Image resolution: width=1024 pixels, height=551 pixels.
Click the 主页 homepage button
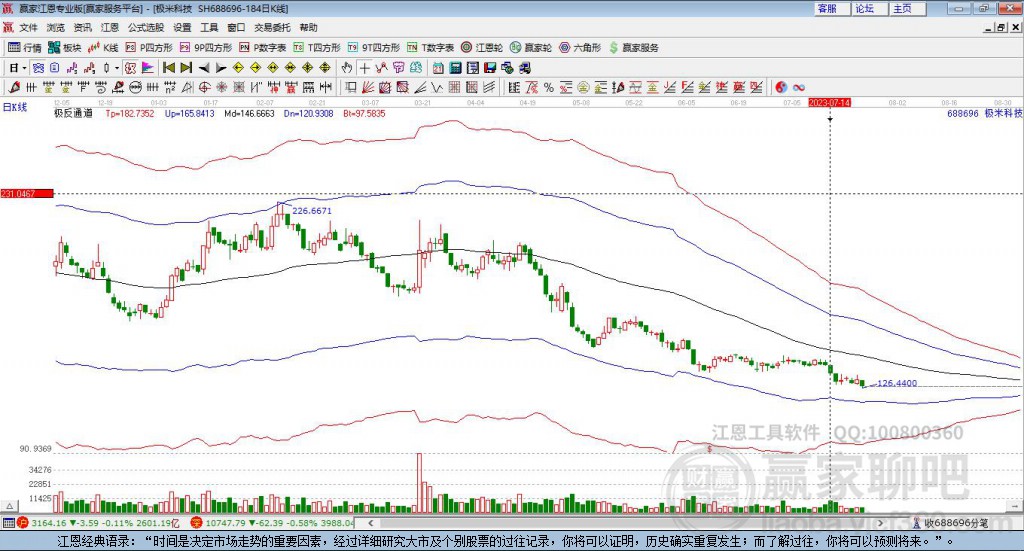click(x=907, y=8)
